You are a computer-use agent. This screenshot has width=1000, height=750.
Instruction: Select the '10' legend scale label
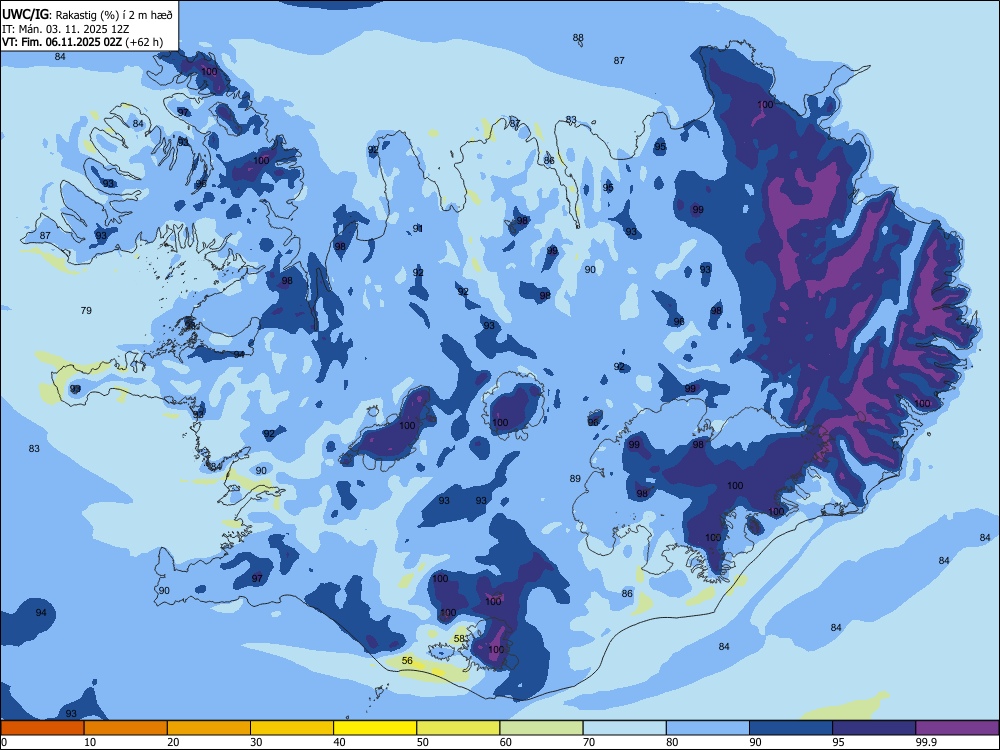[x=90, y=742]
